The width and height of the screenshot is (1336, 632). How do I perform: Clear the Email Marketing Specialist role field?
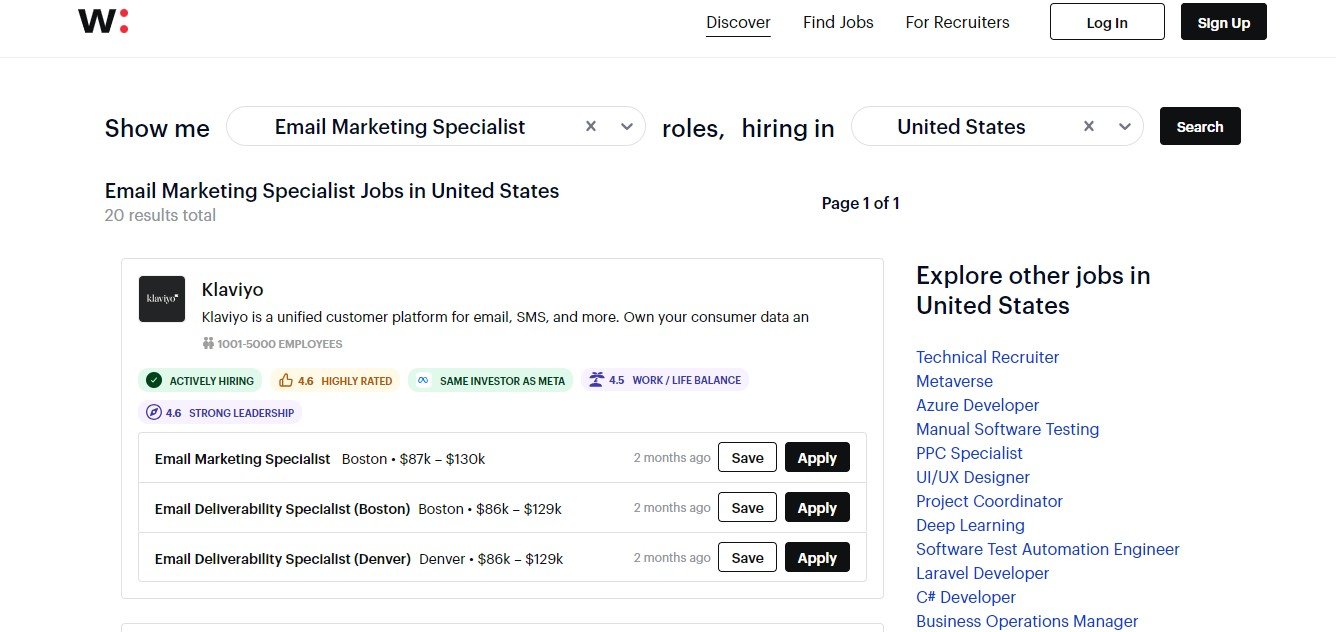(x=591, y=126)
